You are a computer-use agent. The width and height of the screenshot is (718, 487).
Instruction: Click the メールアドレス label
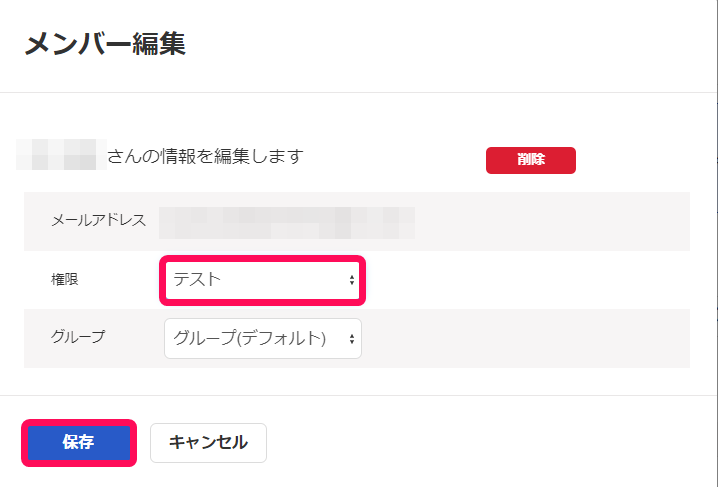click(98, 221)
